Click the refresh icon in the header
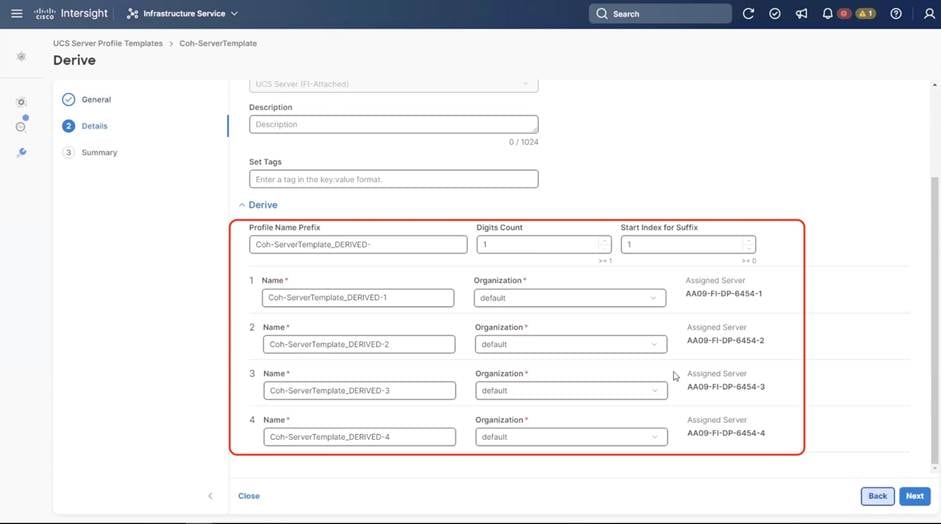Screen dimensions: 941x524 [748, 13]
